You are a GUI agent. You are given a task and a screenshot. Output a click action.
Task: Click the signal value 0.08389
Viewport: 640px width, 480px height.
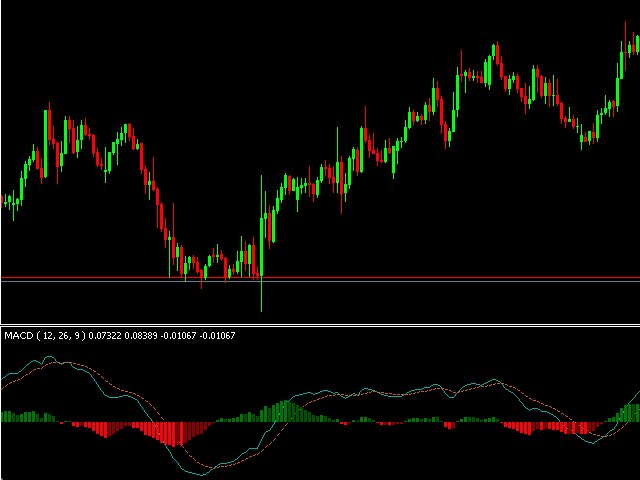pyautogui.click(x=140, y=336)
